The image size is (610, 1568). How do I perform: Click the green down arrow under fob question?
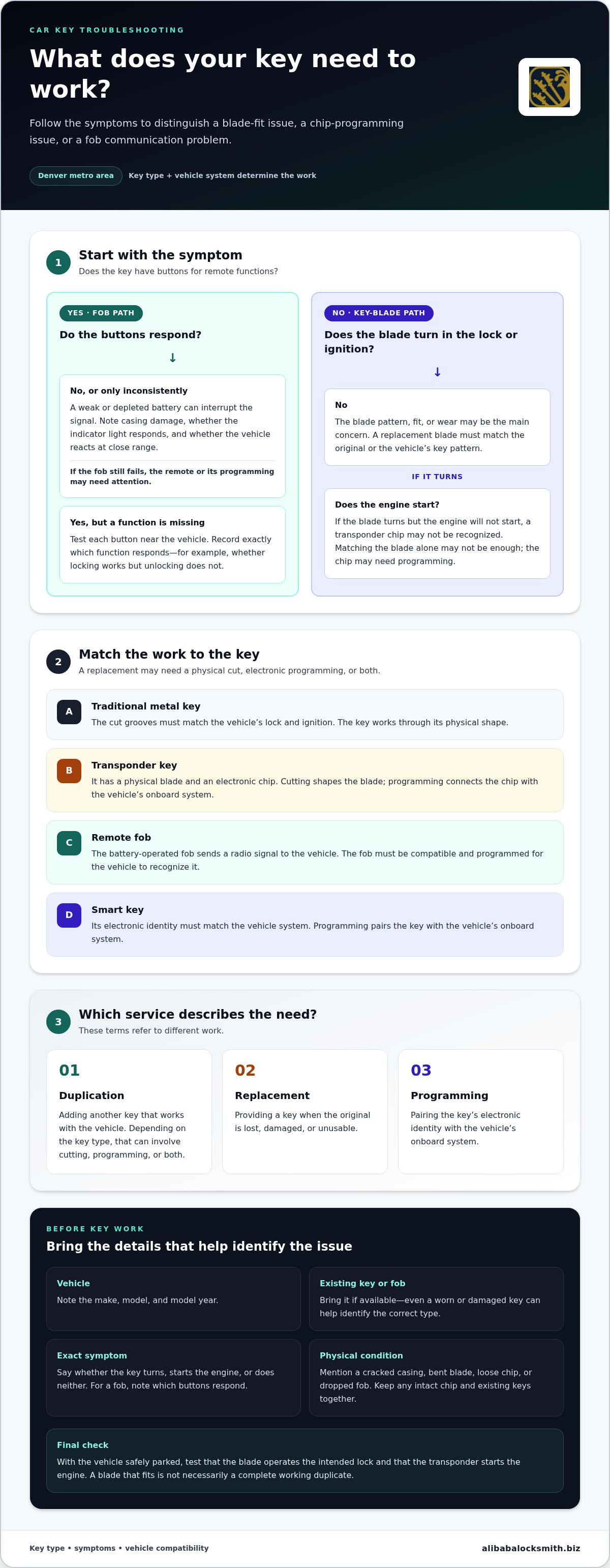tap(173, 358)
